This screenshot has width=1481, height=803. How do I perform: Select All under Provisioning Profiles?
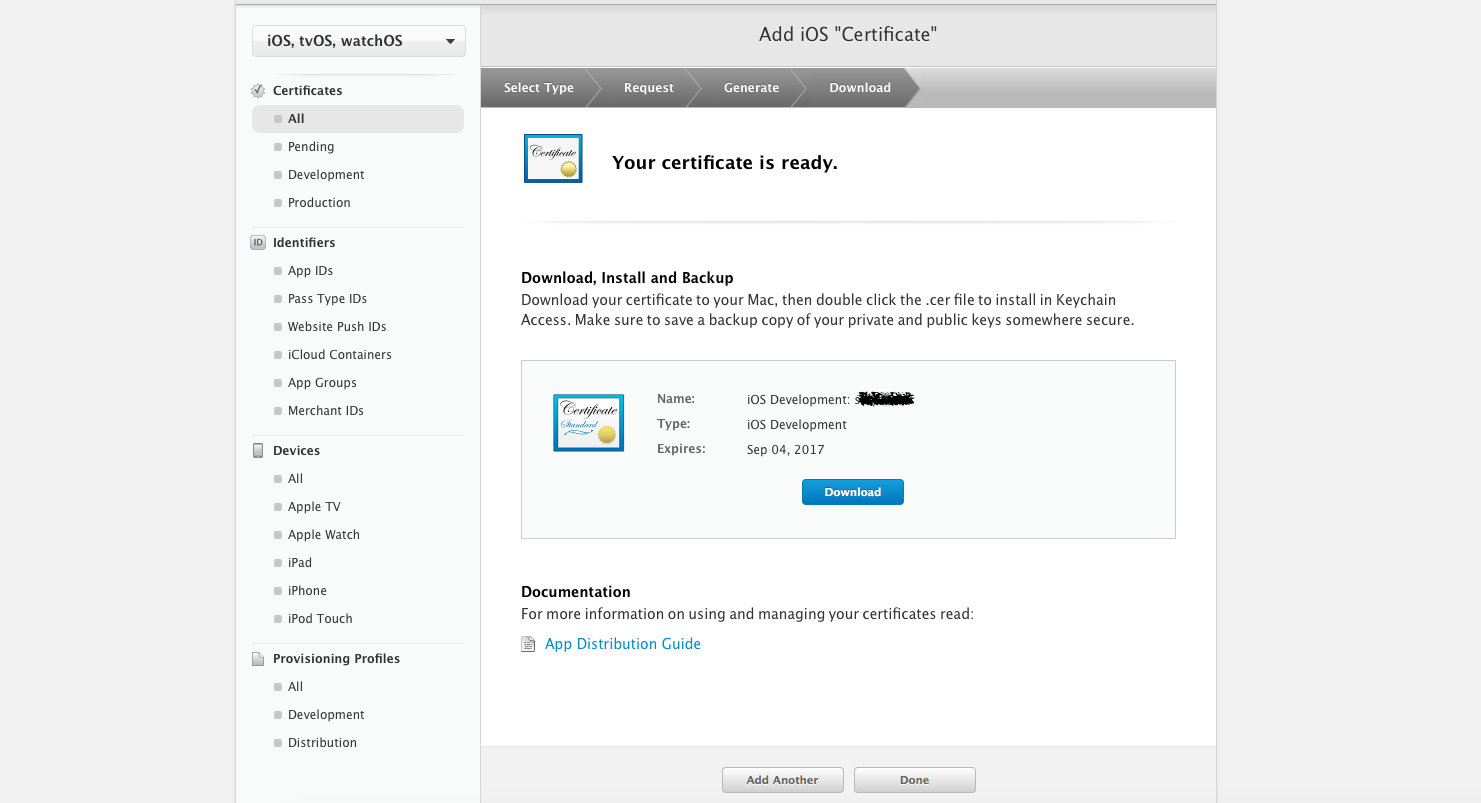(295, 687)
